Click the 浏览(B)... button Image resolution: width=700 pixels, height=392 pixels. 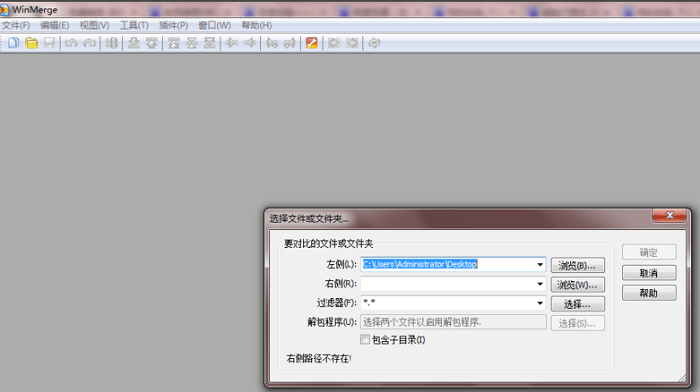(x=577, y=265)
